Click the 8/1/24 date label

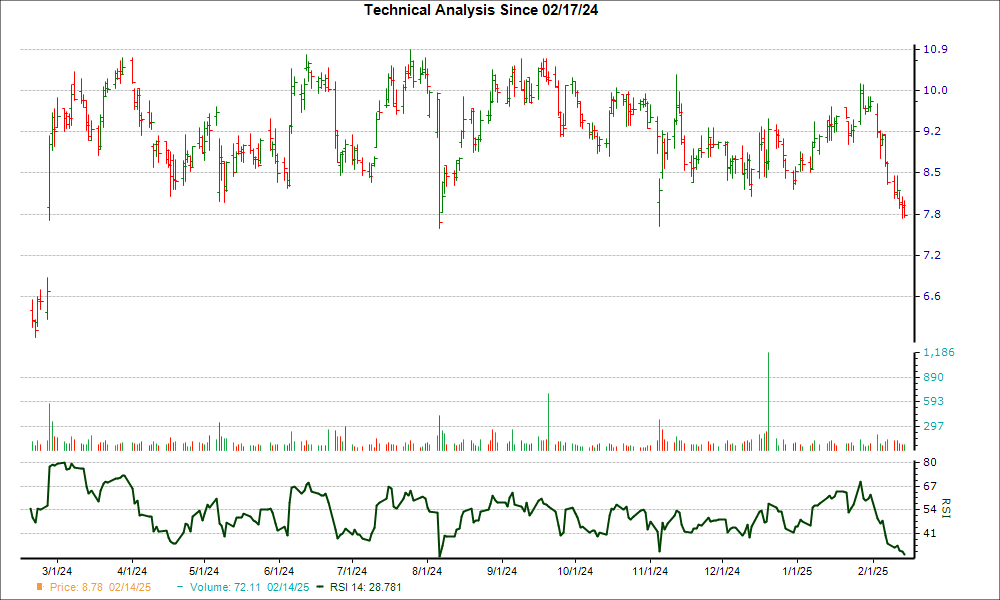[427, 571]
